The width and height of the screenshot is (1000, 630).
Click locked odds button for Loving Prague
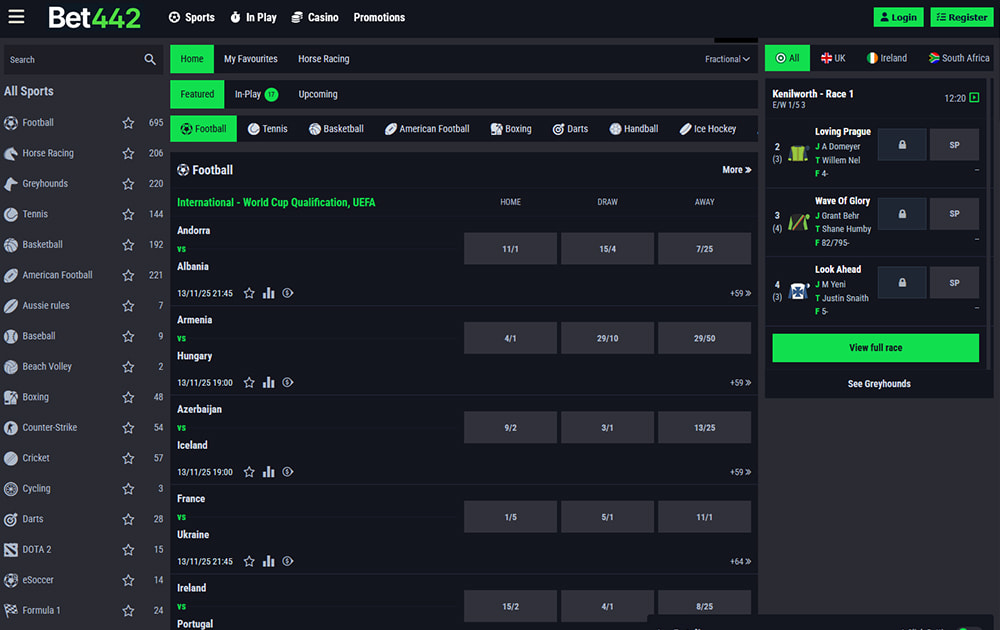[x=902, y=145]
